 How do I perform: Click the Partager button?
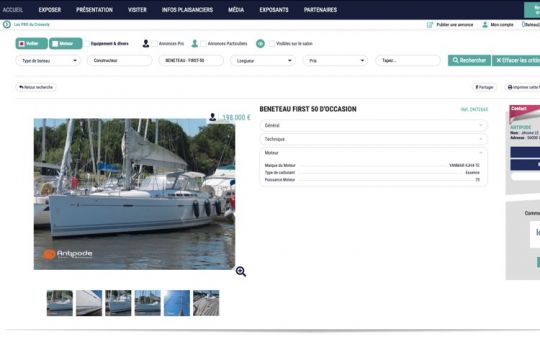(484, 87)
